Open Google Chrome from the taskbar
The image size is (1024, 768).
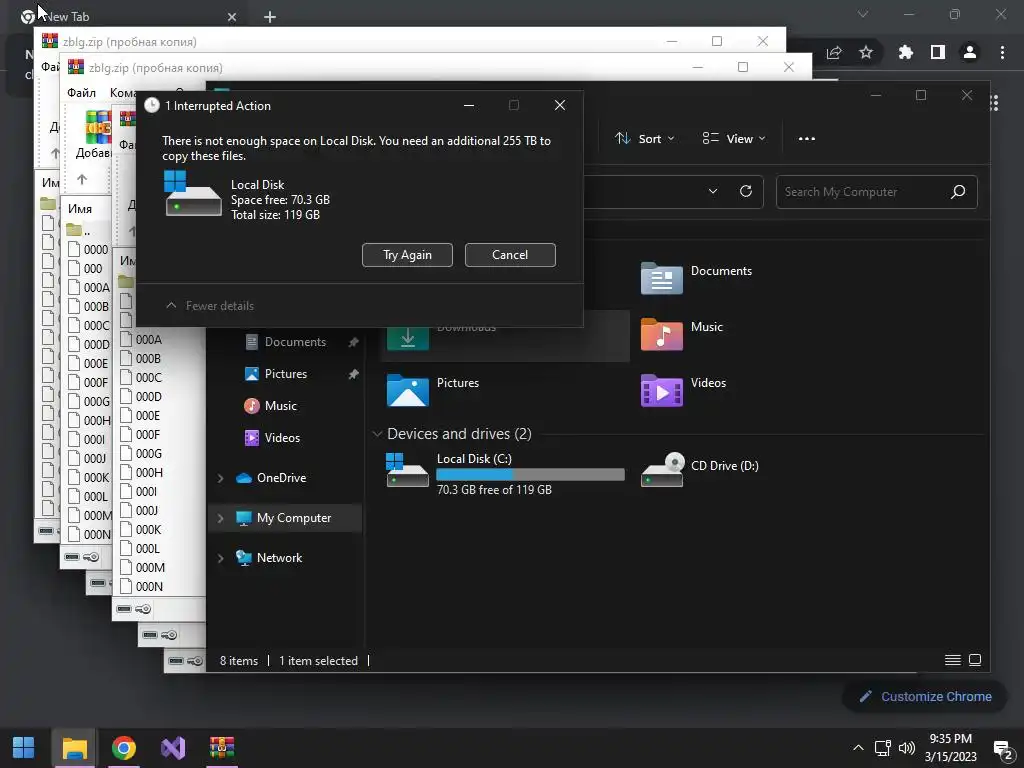123,748
